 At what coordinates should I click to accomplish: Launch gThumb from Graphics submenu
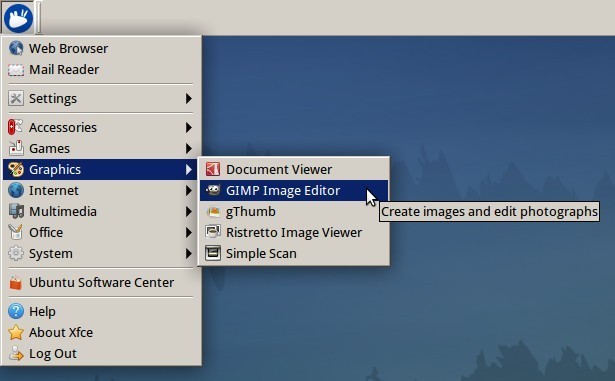point(294,211)
